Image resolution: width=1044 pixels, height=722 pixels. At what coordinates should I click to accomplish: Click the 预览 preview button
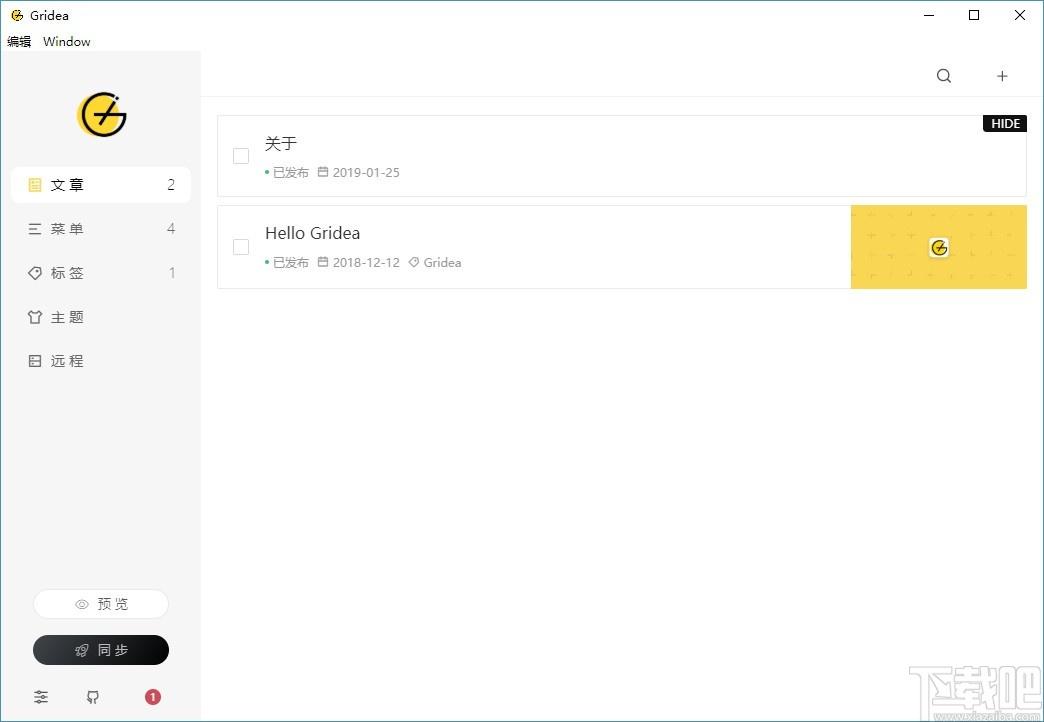tap(101, 604)
